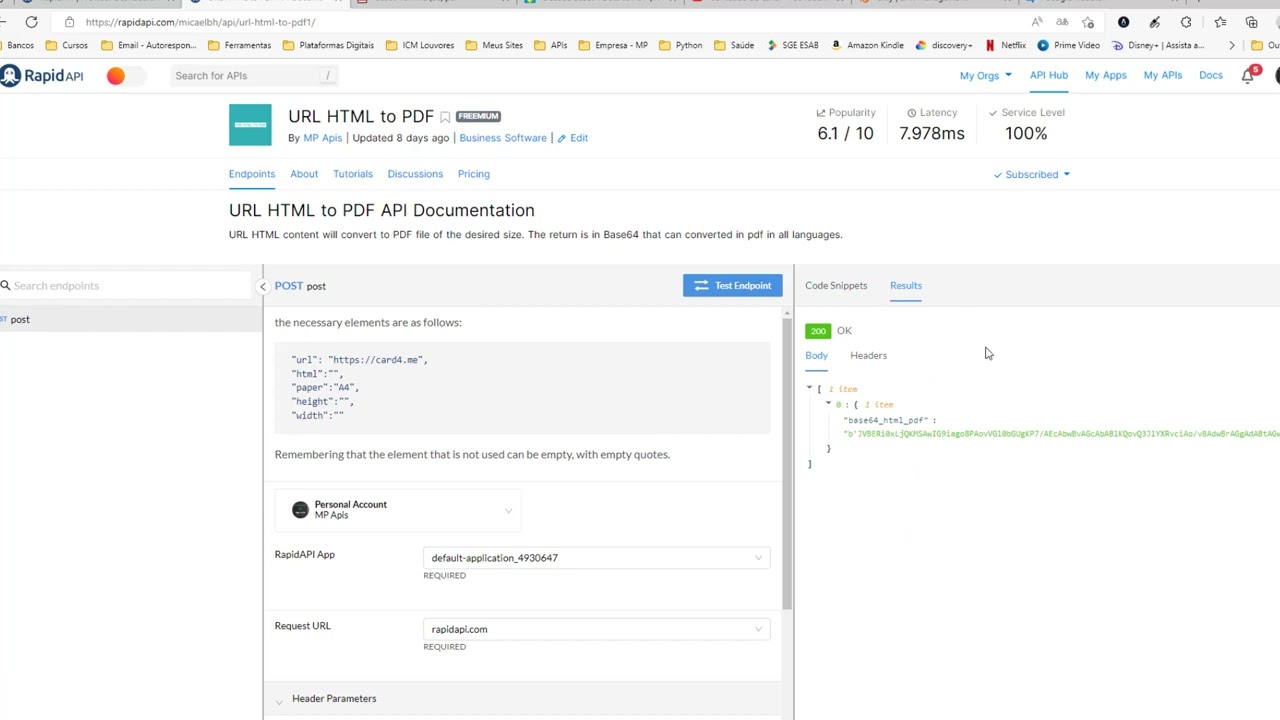Collapse the root JSON array arrow
The height and width of the screenshot is (720, 1280).
pos(809,388)
